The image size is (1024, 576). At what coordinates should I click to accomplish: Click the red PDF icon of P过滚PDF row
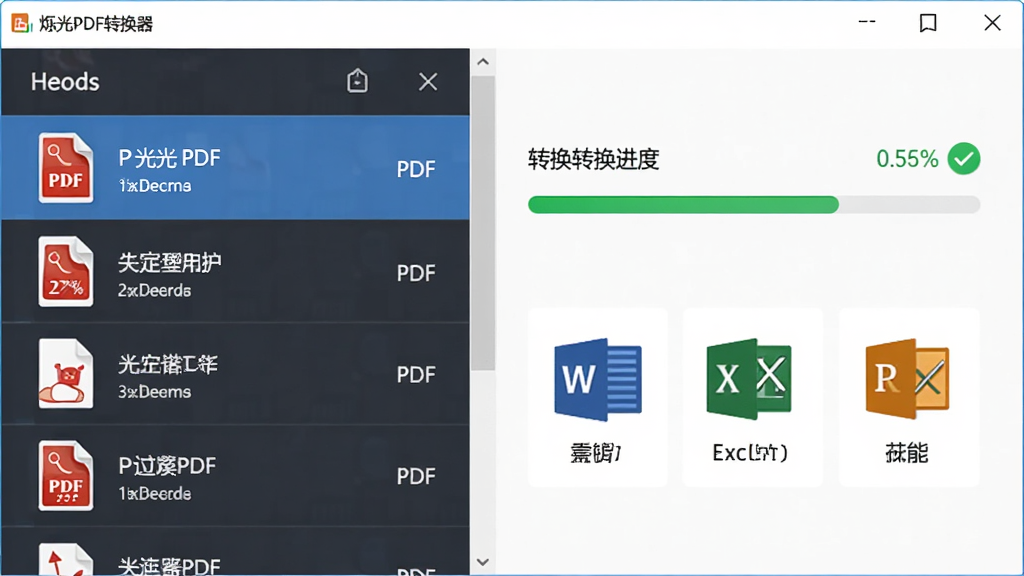pos(65,475)
